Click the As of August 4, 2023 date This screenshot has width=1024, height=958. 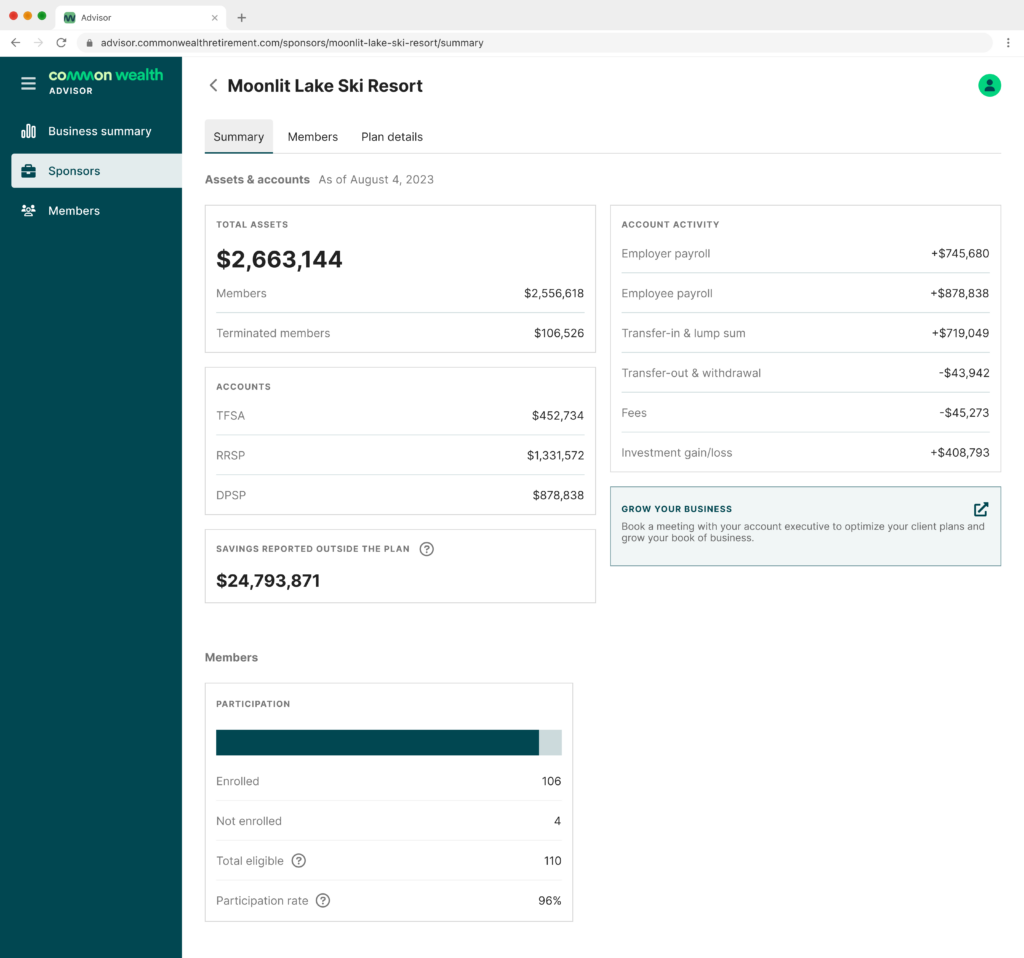pos(376,180)
